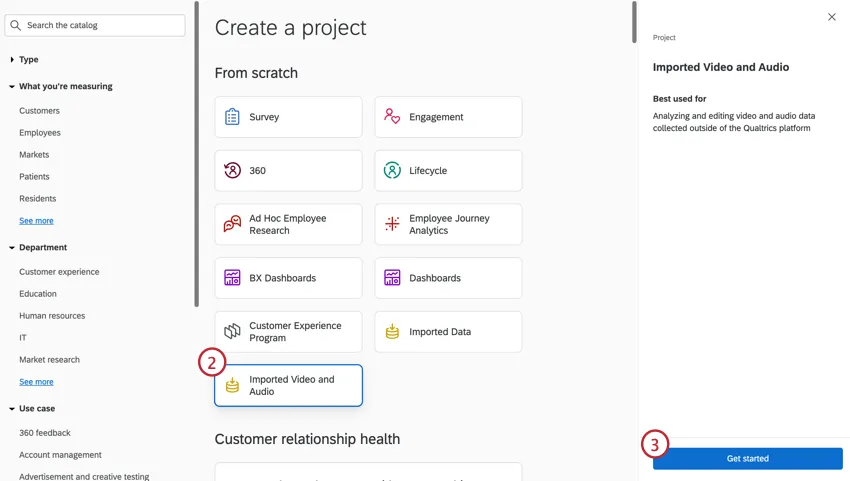Click the Ad Hoc Employee Research icon
This screenshot has height=481, width=850.
pos(232,224)
